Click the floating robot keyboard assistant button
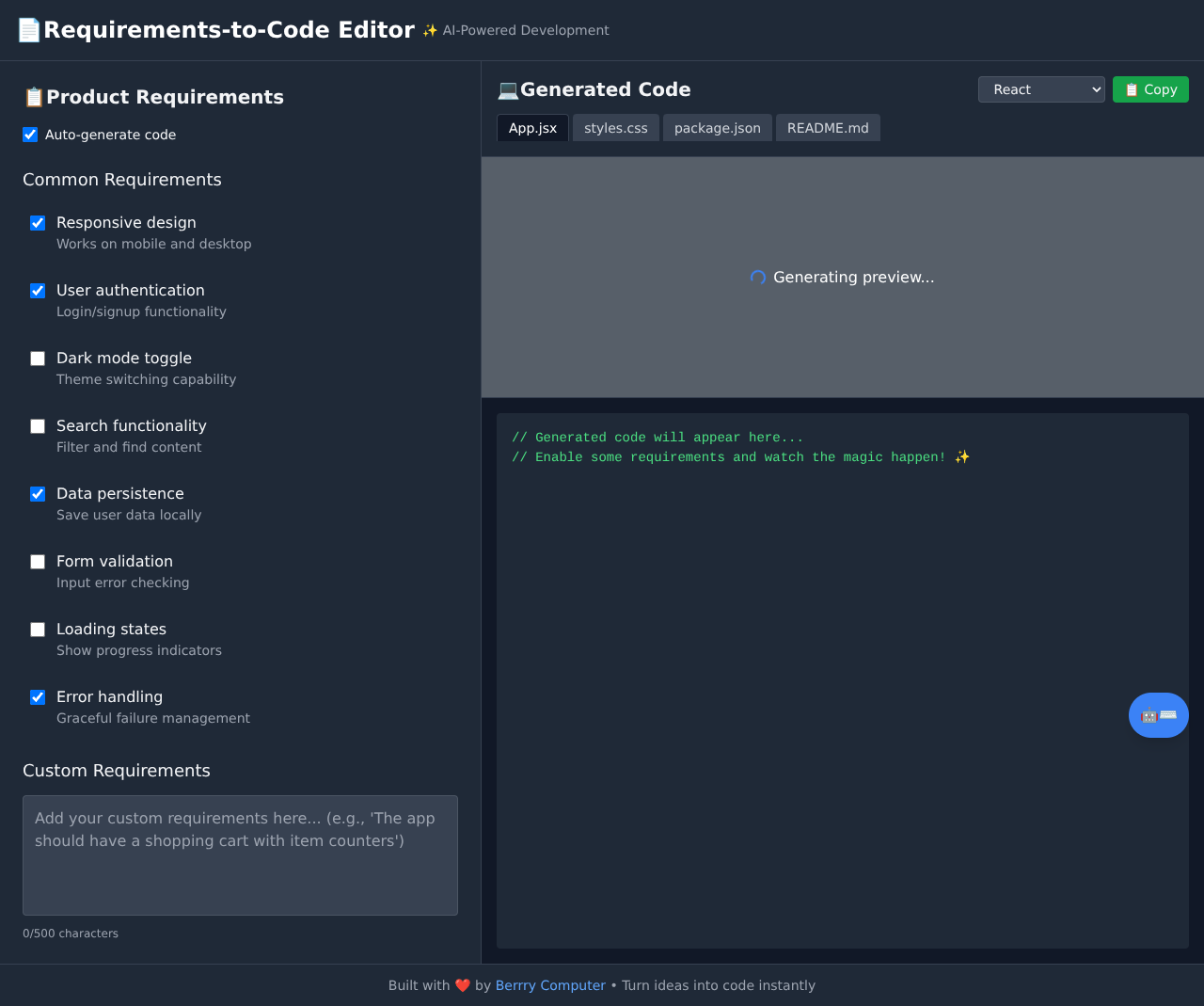 tap(1158, 715)
